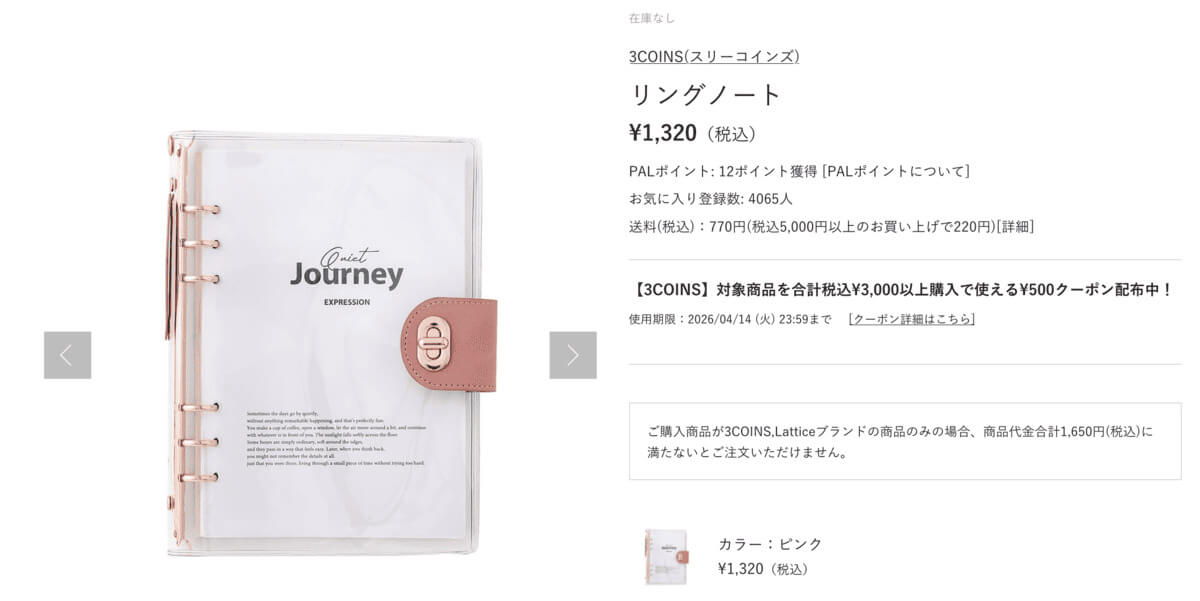Click the ¥1,320 price below color name

point(762,569)
